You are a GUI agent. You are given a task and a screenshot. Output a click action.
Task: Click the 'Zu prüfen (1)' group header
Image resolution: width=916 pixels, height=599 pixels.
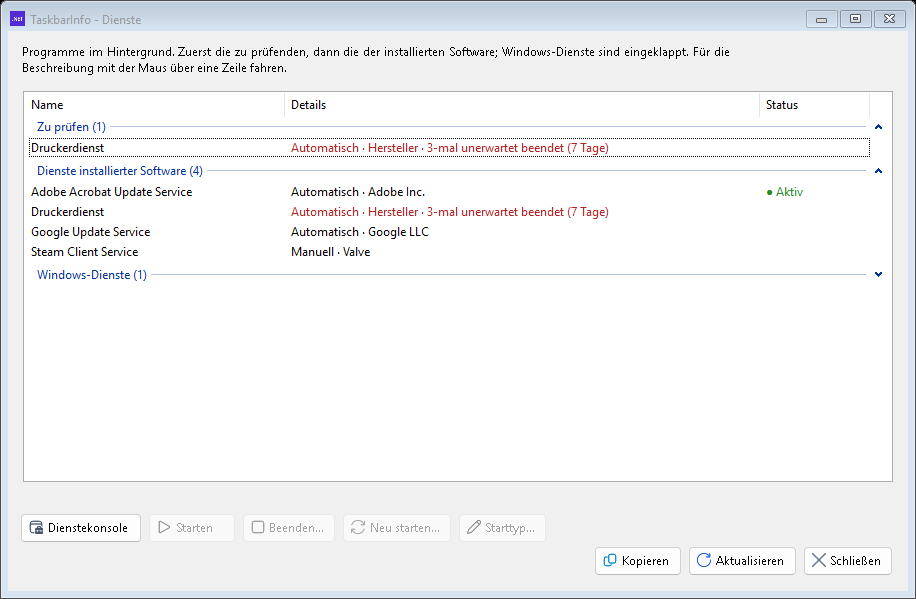click(x=71, y=127)
